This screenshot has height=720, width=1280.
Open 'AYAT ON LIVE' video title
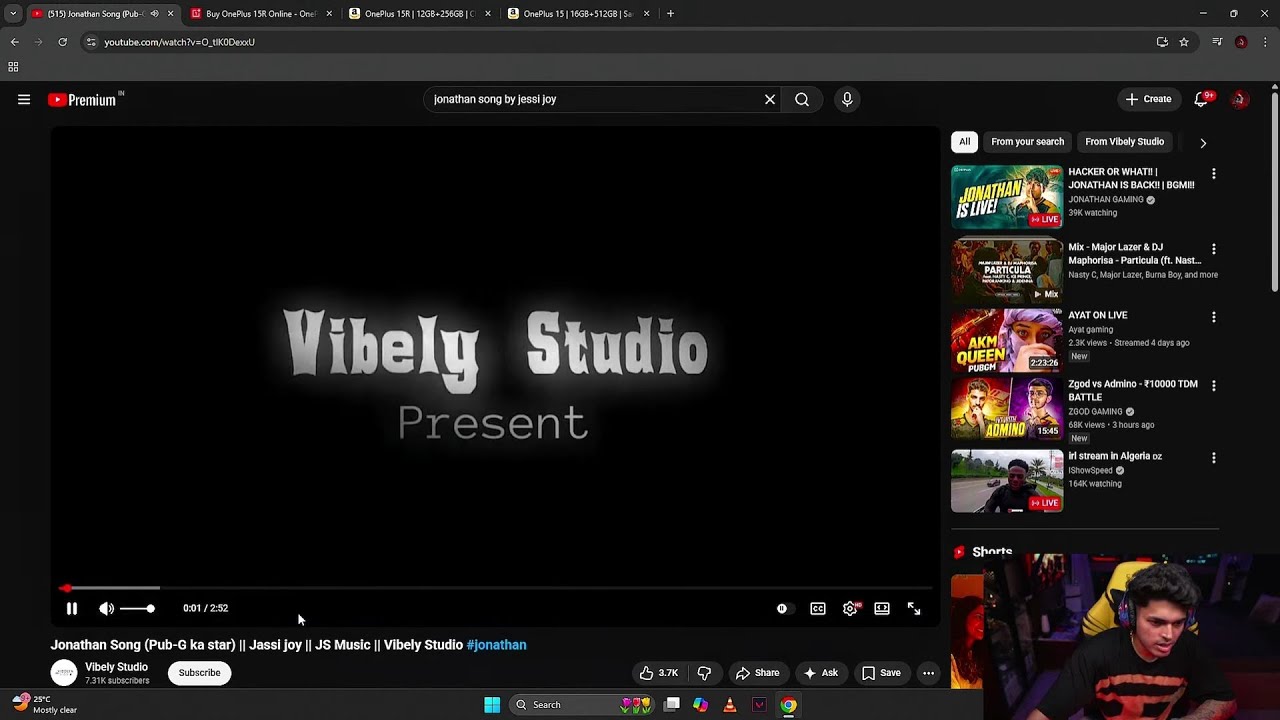(1097, 315)
